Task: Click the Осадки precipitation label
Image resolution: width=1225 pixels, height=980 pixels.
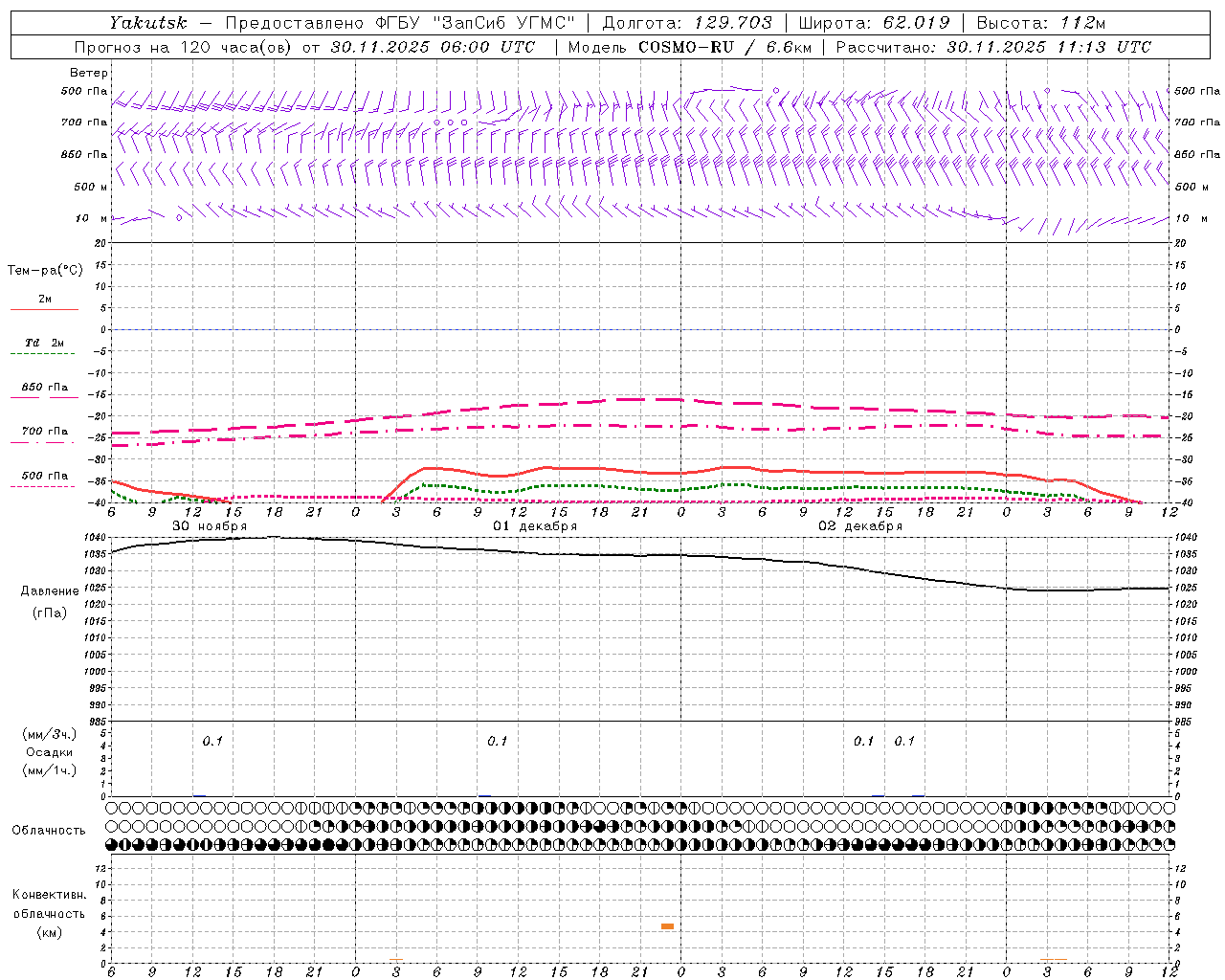Action: point(50,752)
